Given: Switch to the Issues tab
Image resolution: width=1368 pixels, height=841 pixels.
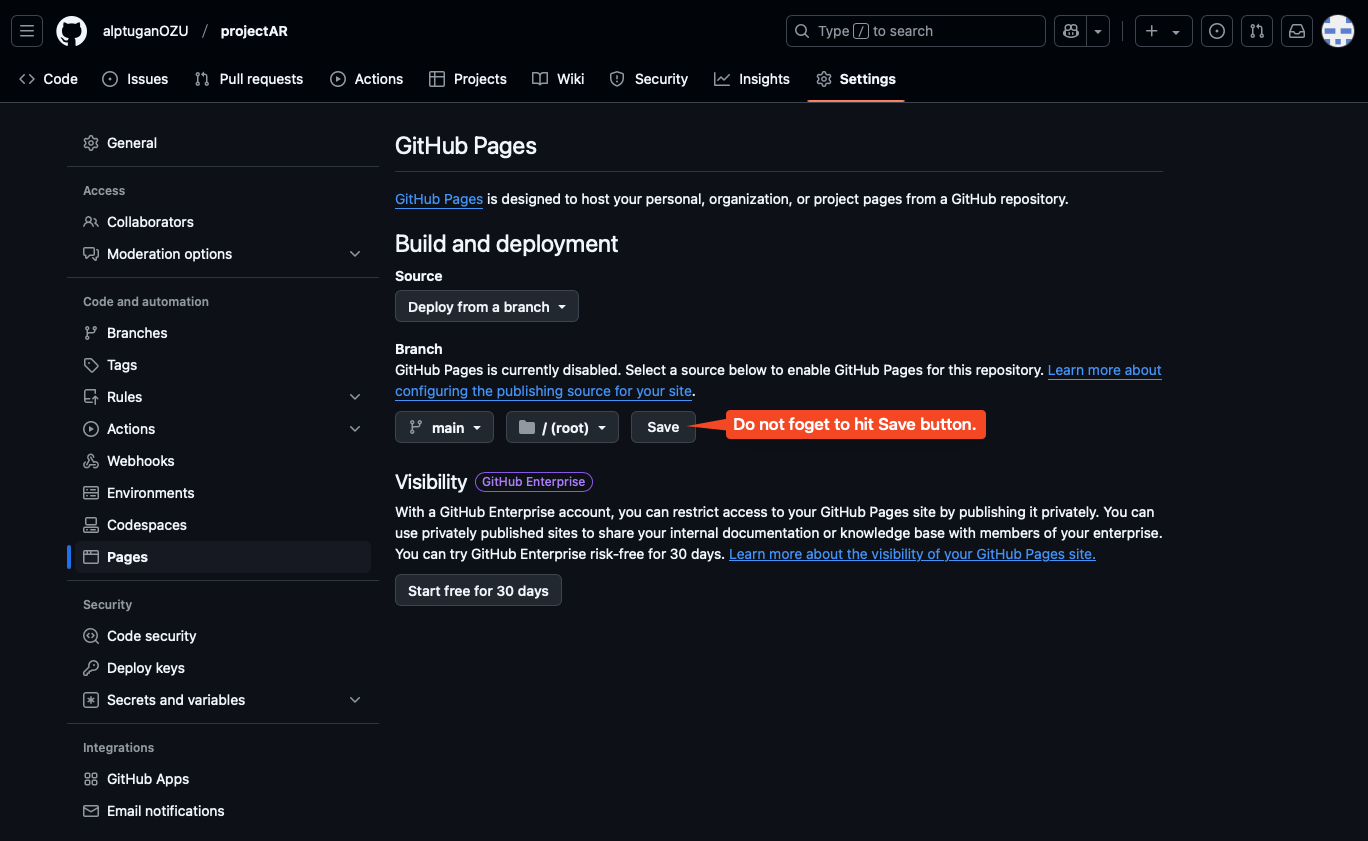Looking at the screenshot, I should click(x=135, y=79).
